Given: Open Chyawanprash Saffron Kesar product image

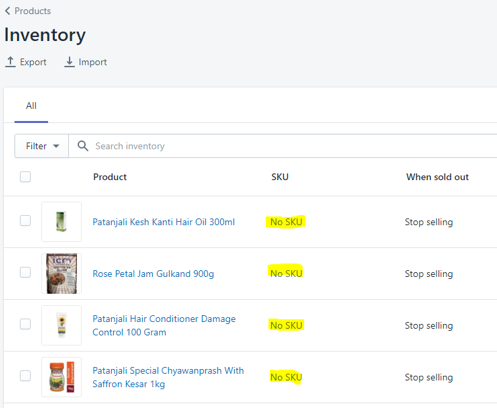Looking at the screenshot, I should pyautogui.click(x=61, y=377).
